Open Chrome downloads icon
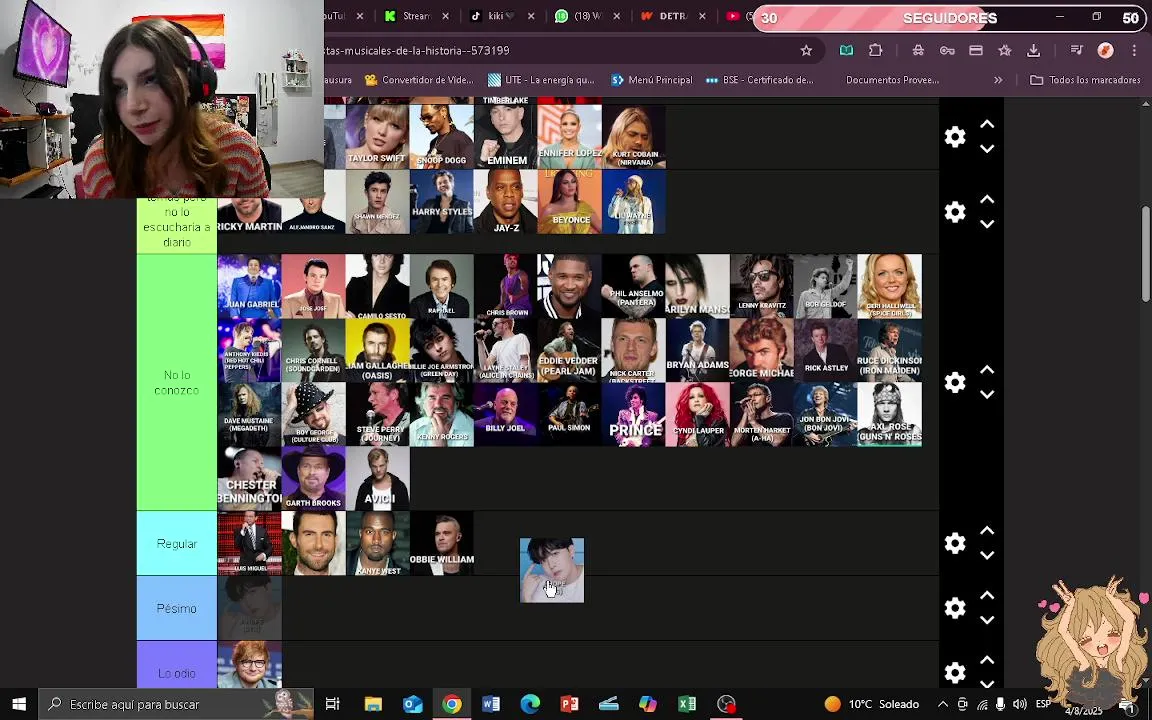The width and height of the screenshot is (1152, 720). pos(1033,50)
